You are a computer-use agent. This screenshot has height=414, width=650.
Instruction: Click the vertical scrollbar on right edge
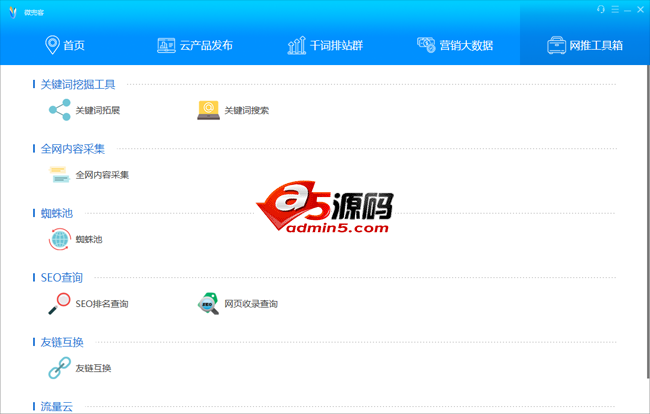coord(648,221)
